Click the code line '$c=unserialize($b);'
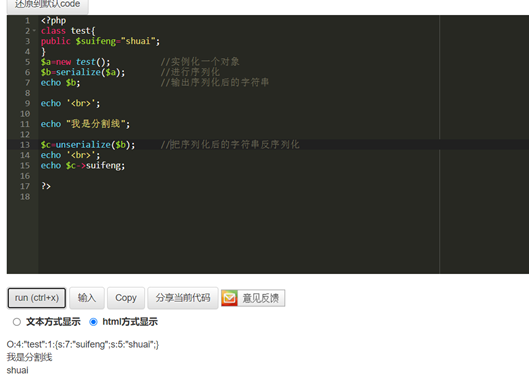Screen dimensions: 529x376 point(88,145)
